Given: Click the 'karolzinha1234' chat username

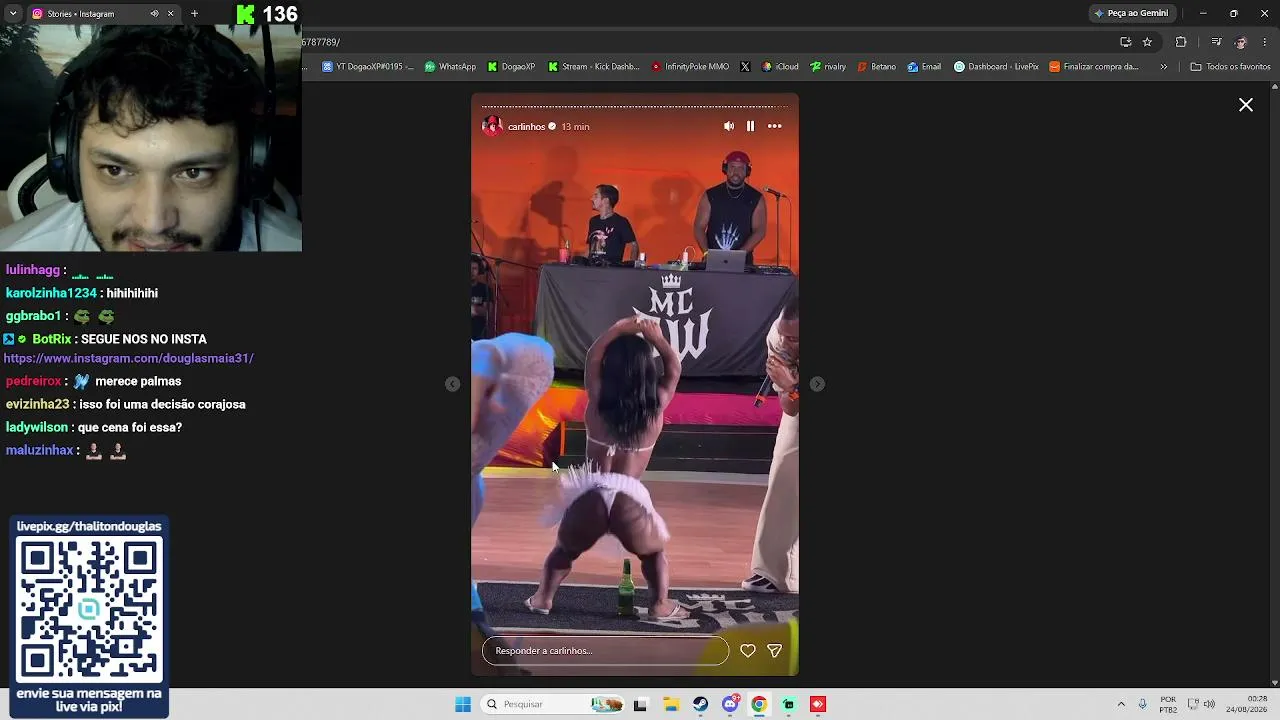Looking at the screenshot, I should pyautogui.click(x=51, y=293).
